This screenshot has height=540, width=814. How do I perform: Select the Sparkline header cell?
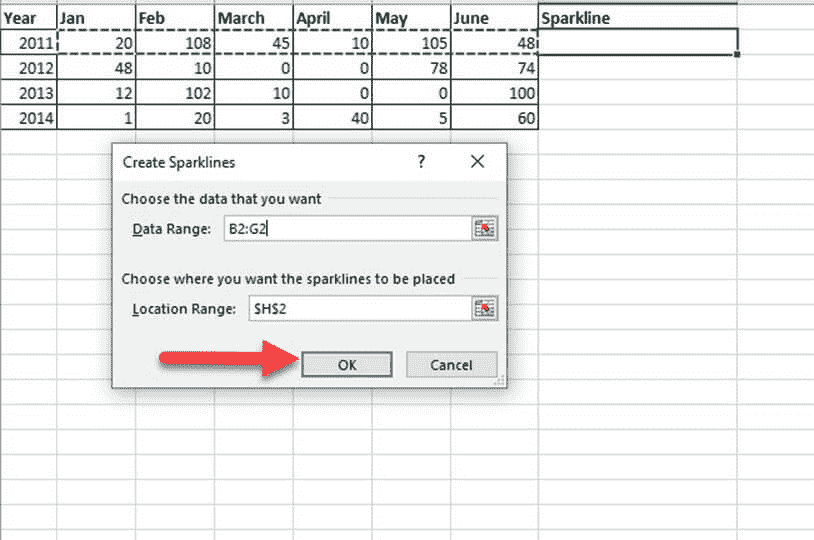coord(637,17)
